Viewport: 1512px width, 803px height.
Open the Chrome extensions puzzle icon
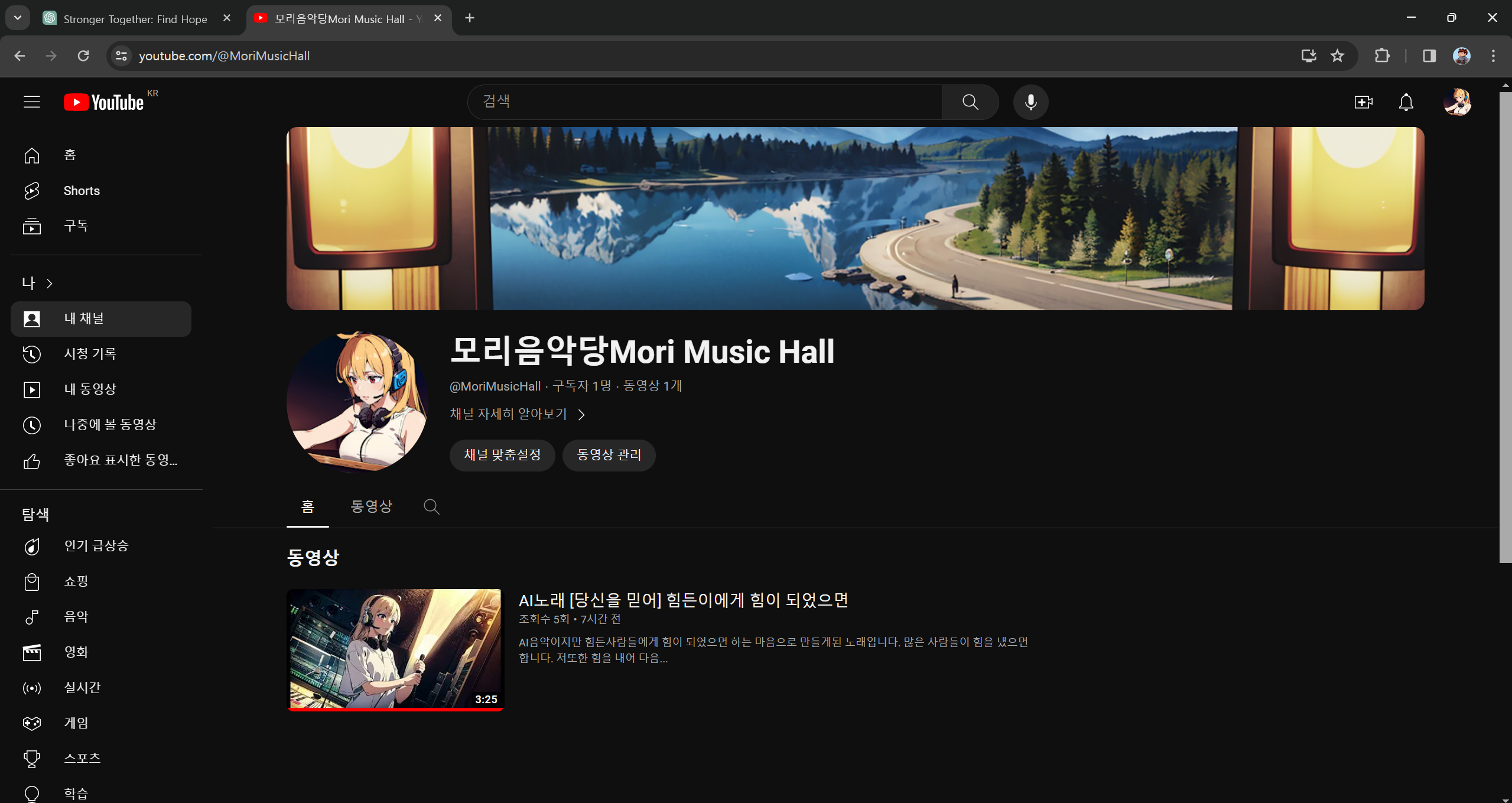coord(1382,56)
